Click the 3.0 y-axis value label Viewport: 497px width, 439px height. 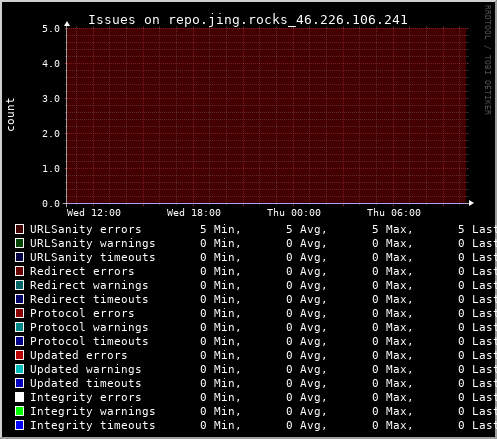point(51,99)
